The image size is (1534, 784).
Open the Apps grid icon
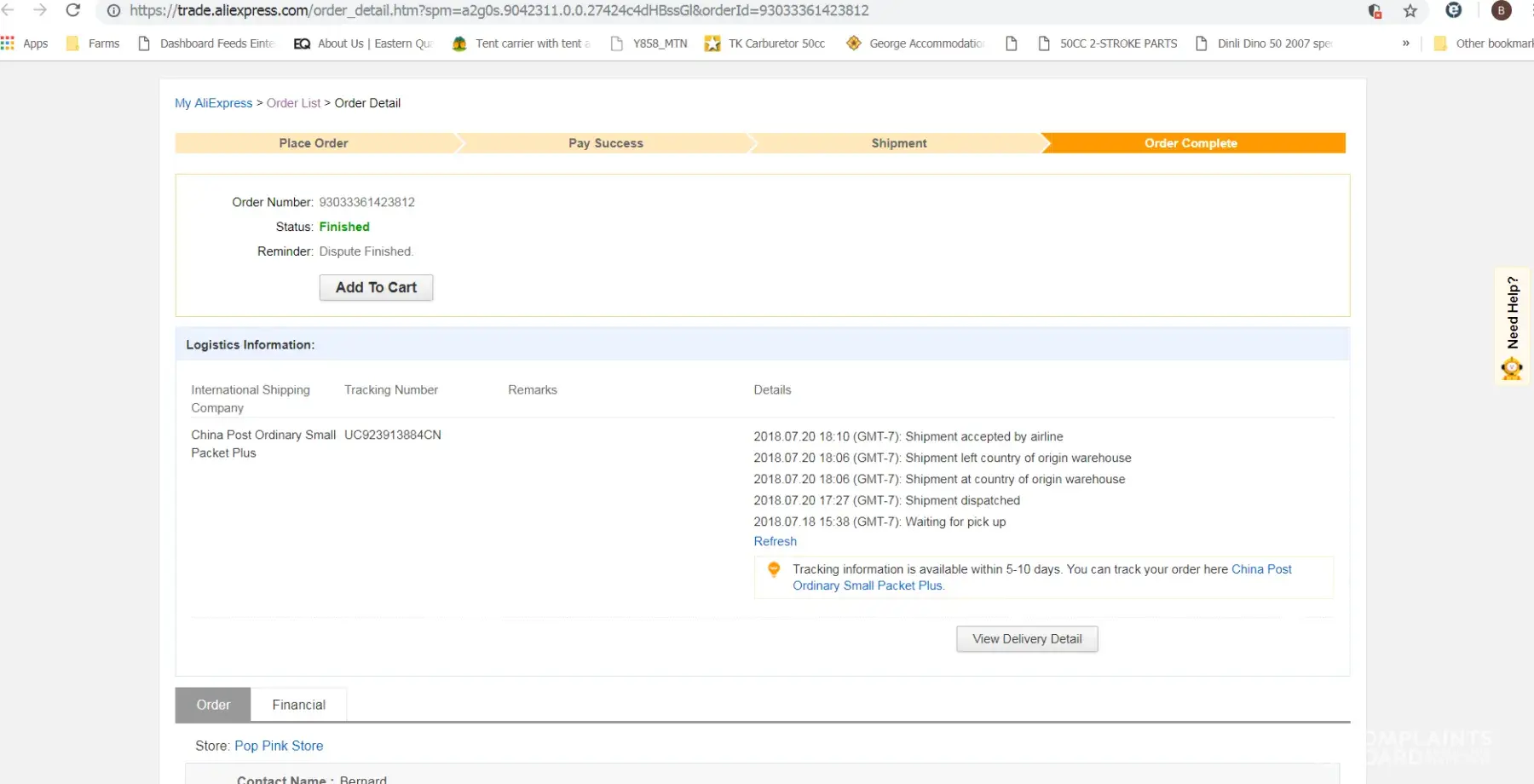tap(8, 43)
